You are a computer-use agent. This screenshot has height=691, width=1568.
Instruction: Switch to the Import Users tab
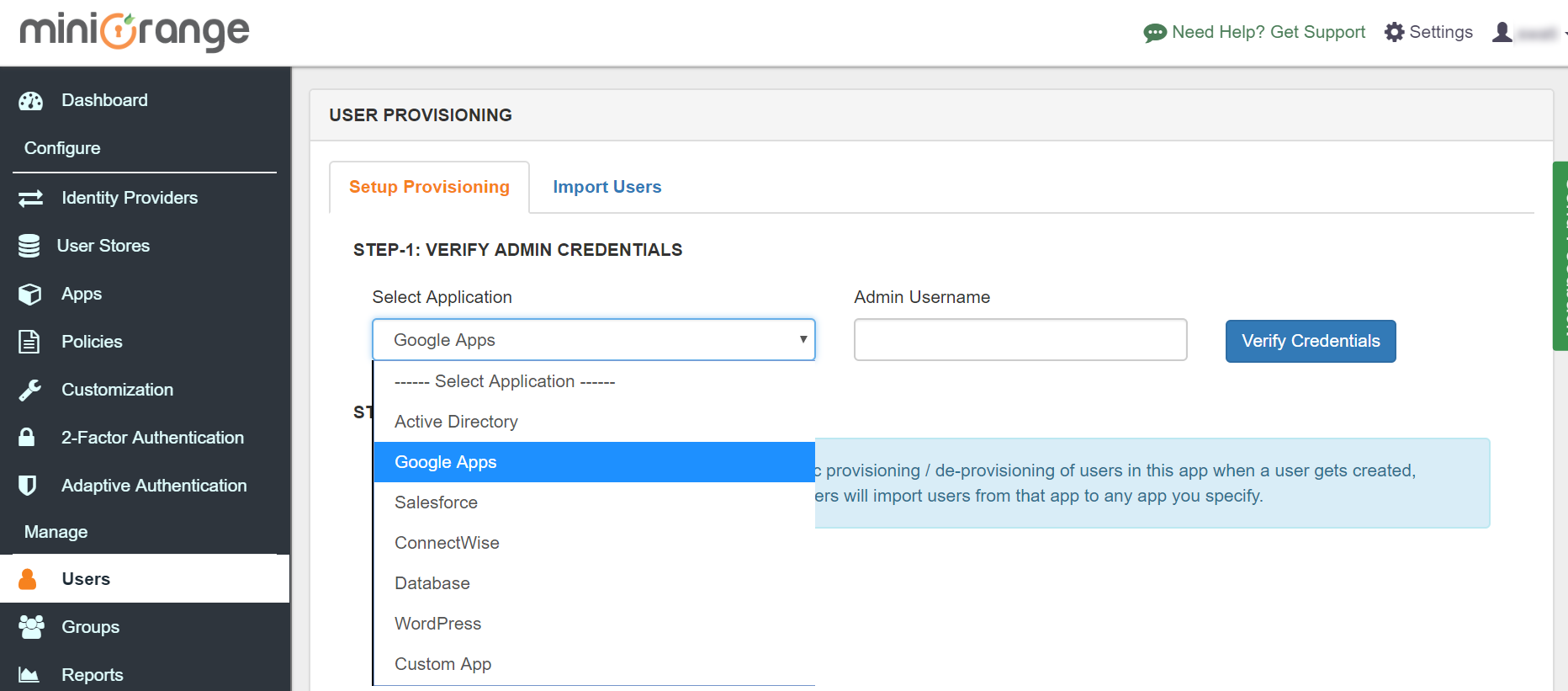607,187
